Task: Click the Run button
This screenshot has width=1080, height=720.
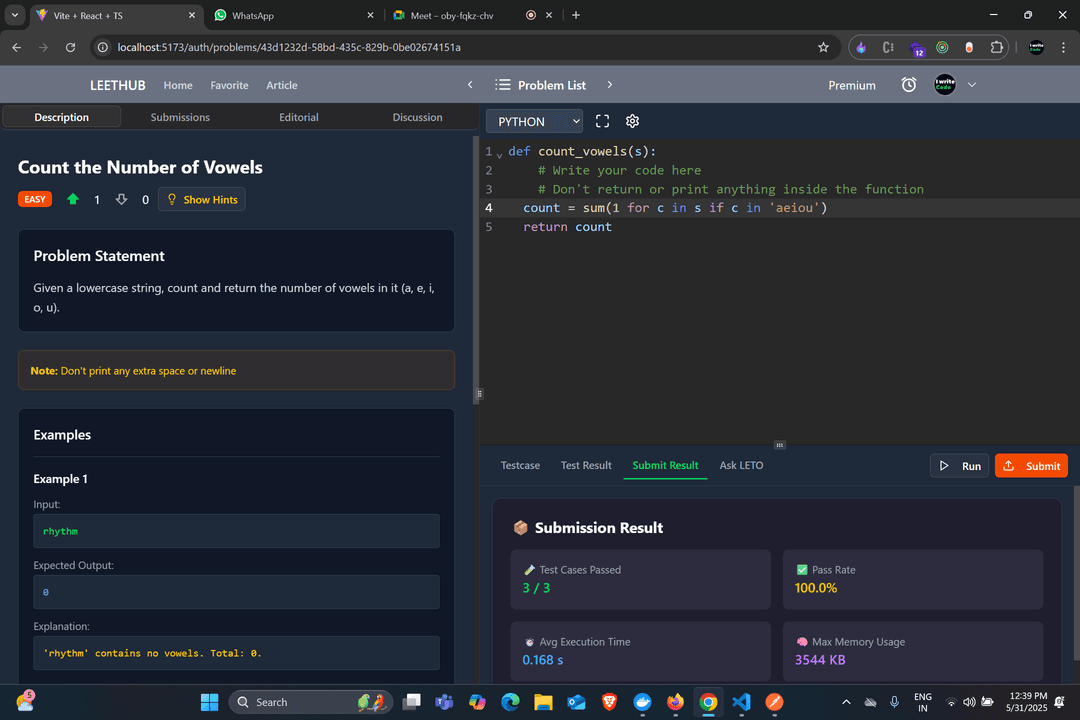Action: click(x=959, y=466)
